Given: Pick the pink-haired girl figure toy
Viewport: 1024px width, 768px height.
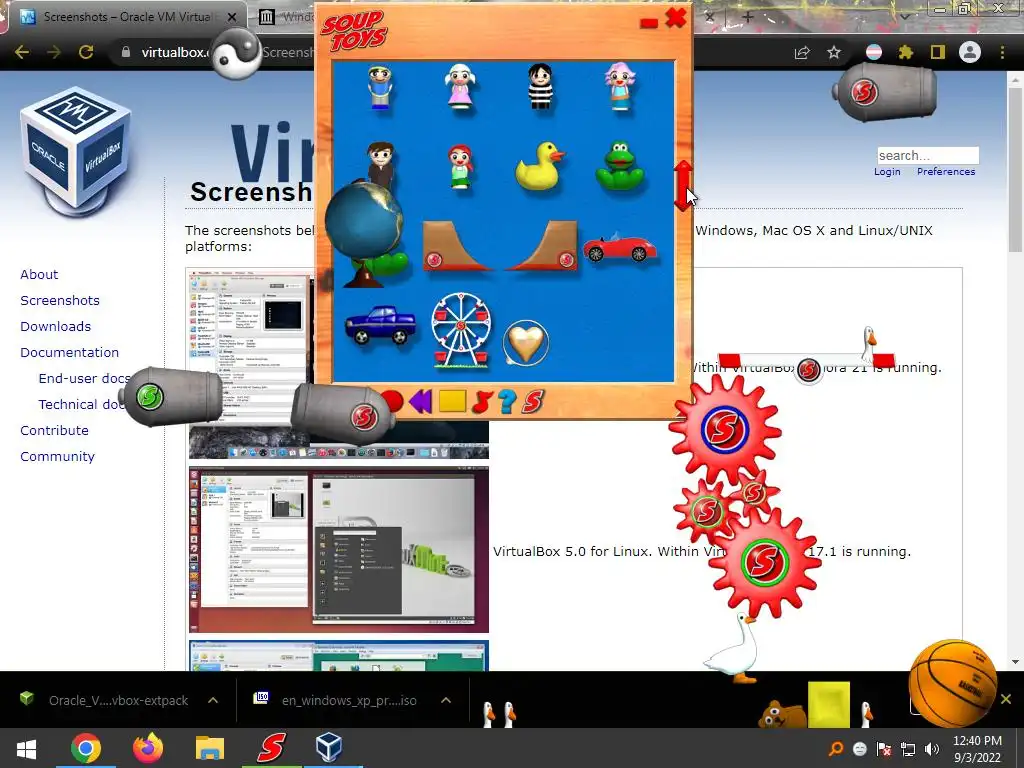Looking at the screenshot, I should (620, 86).
